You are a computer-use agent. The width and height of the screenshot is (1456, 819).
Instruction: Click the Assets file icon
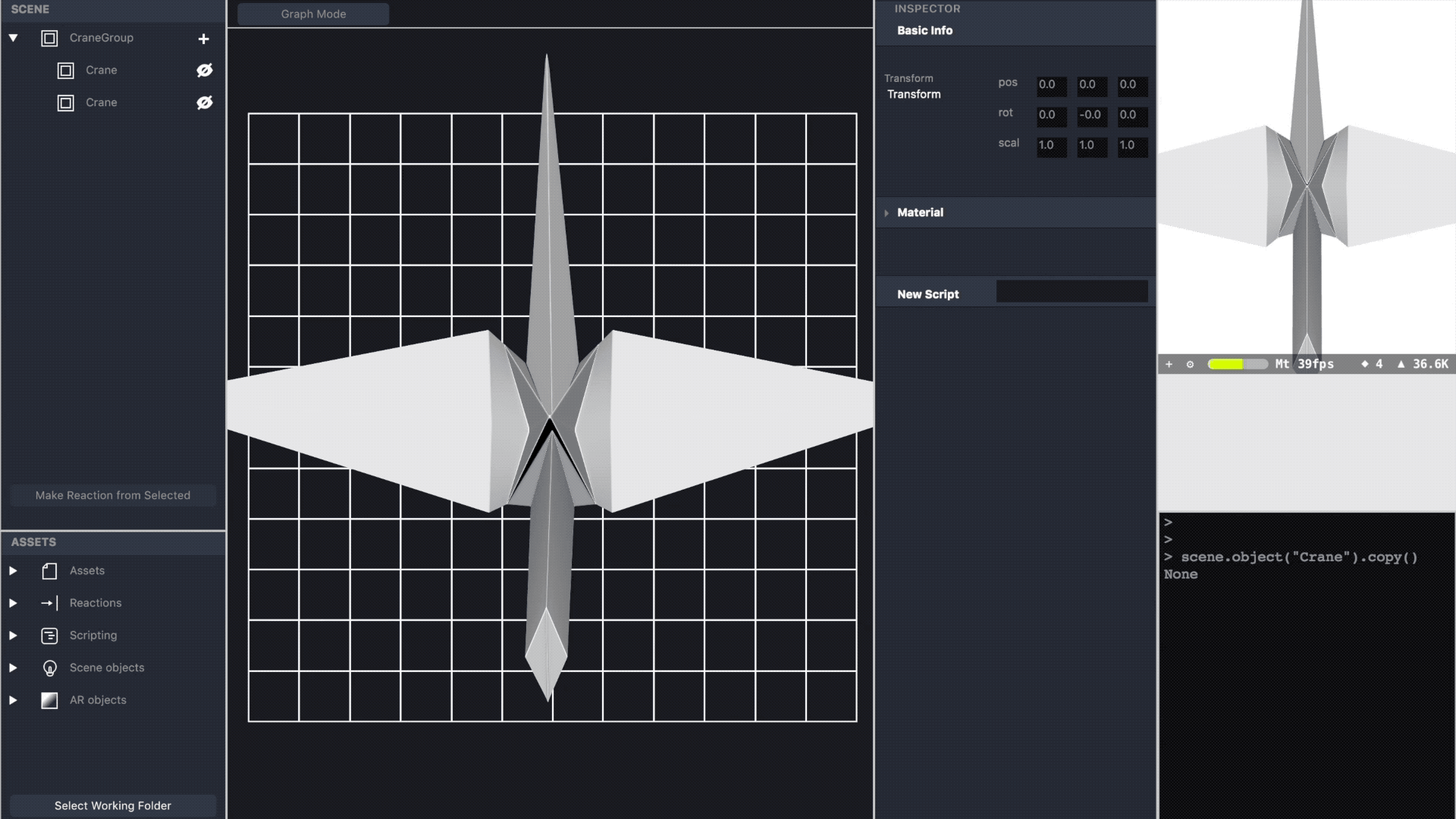[x=49, y=571]
